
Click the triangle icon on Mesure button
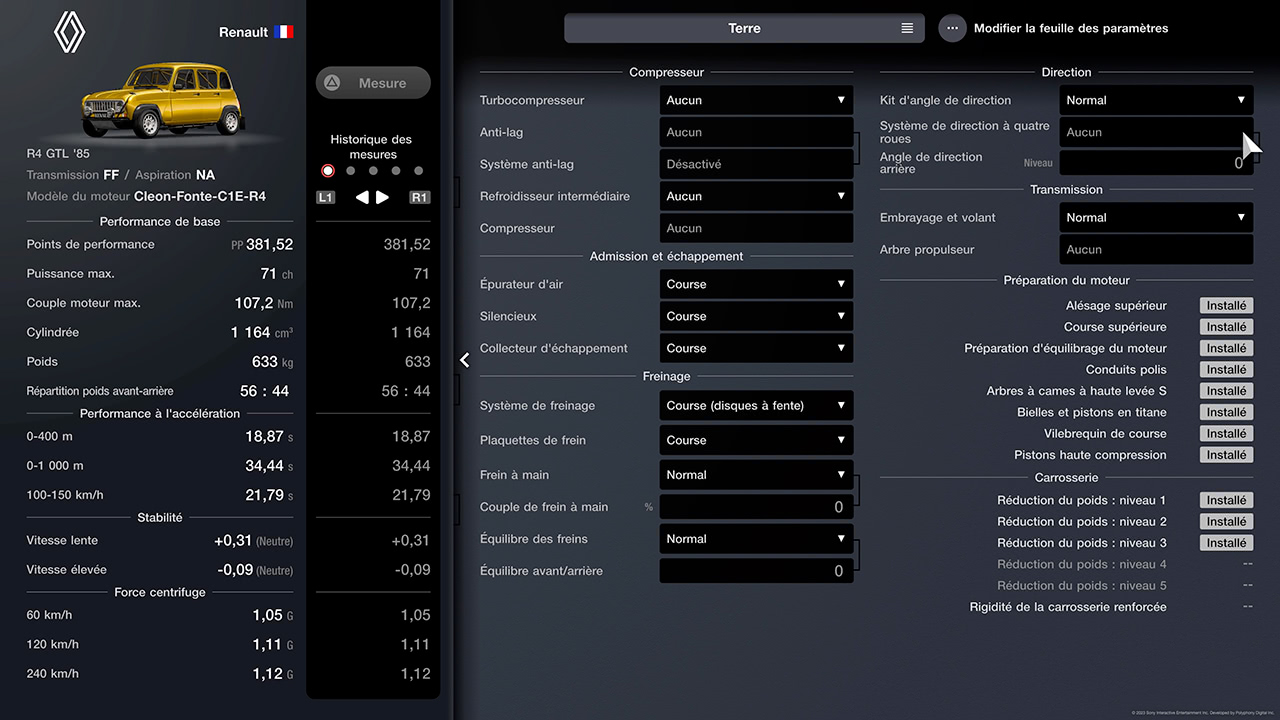(x=332, y=83)
